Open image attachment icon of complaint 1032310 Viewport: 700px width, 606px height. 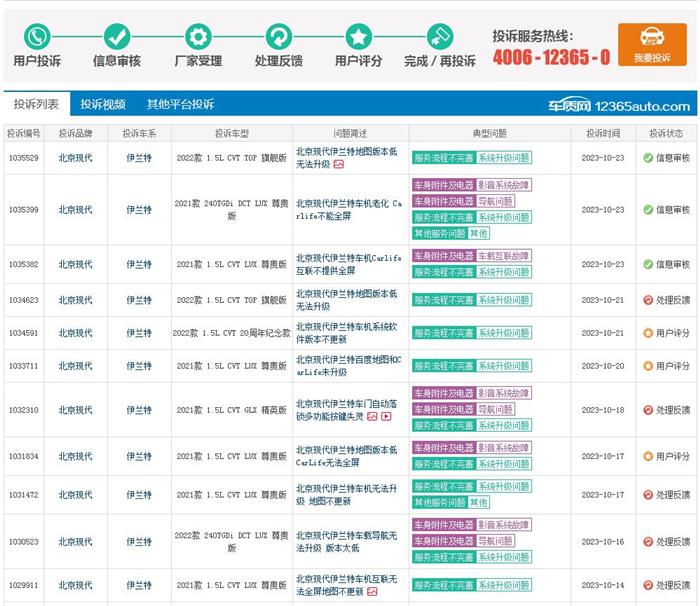tap(372, 416)
